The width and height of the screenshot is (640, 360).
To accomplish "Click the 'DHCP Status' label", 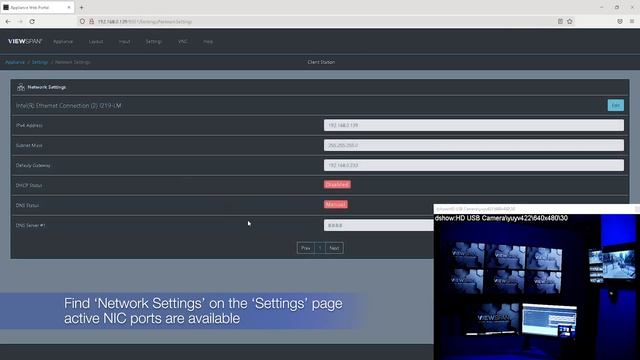I will click(29, 185).
